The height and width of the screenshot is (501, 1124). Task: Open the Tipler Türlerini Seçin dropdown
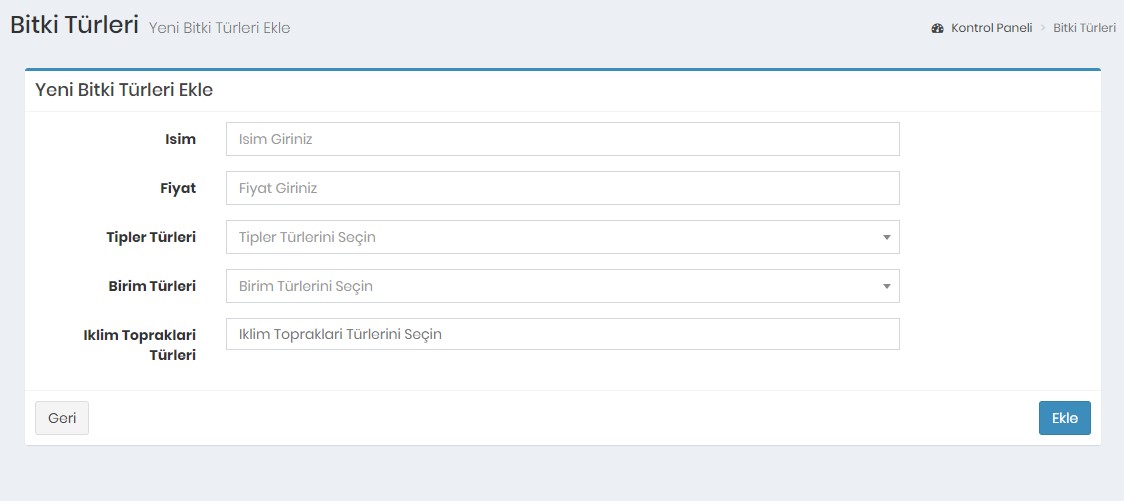(x=563, y=237)
